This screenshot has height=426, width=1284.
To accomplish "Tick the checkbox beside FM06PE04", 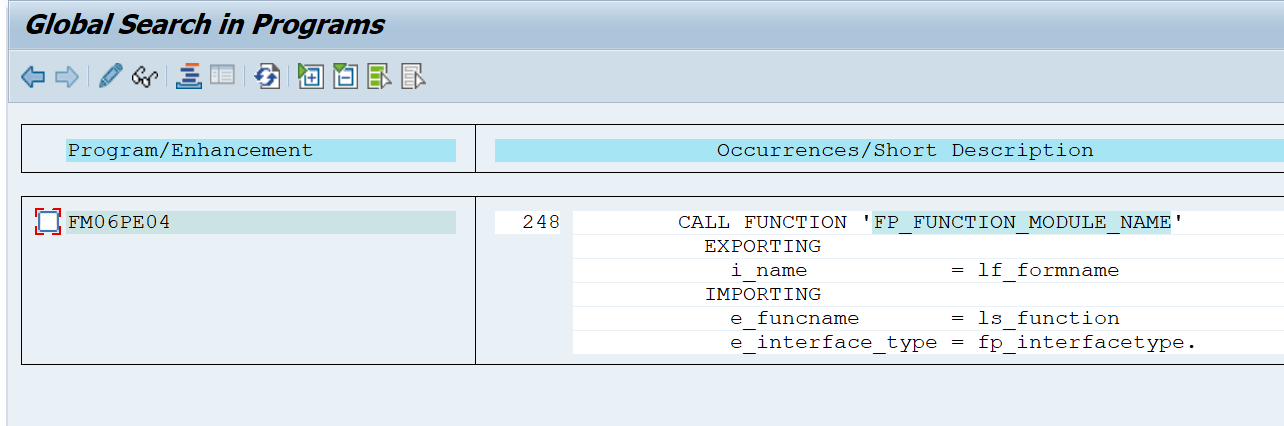I will (48, 222).
